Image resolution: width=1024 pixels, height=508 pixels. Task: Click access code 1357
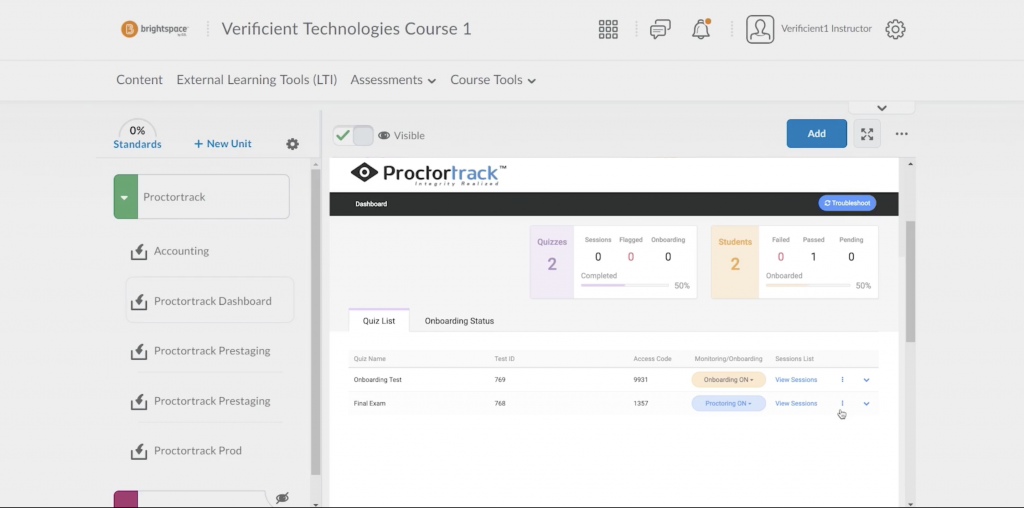(641, 404)
